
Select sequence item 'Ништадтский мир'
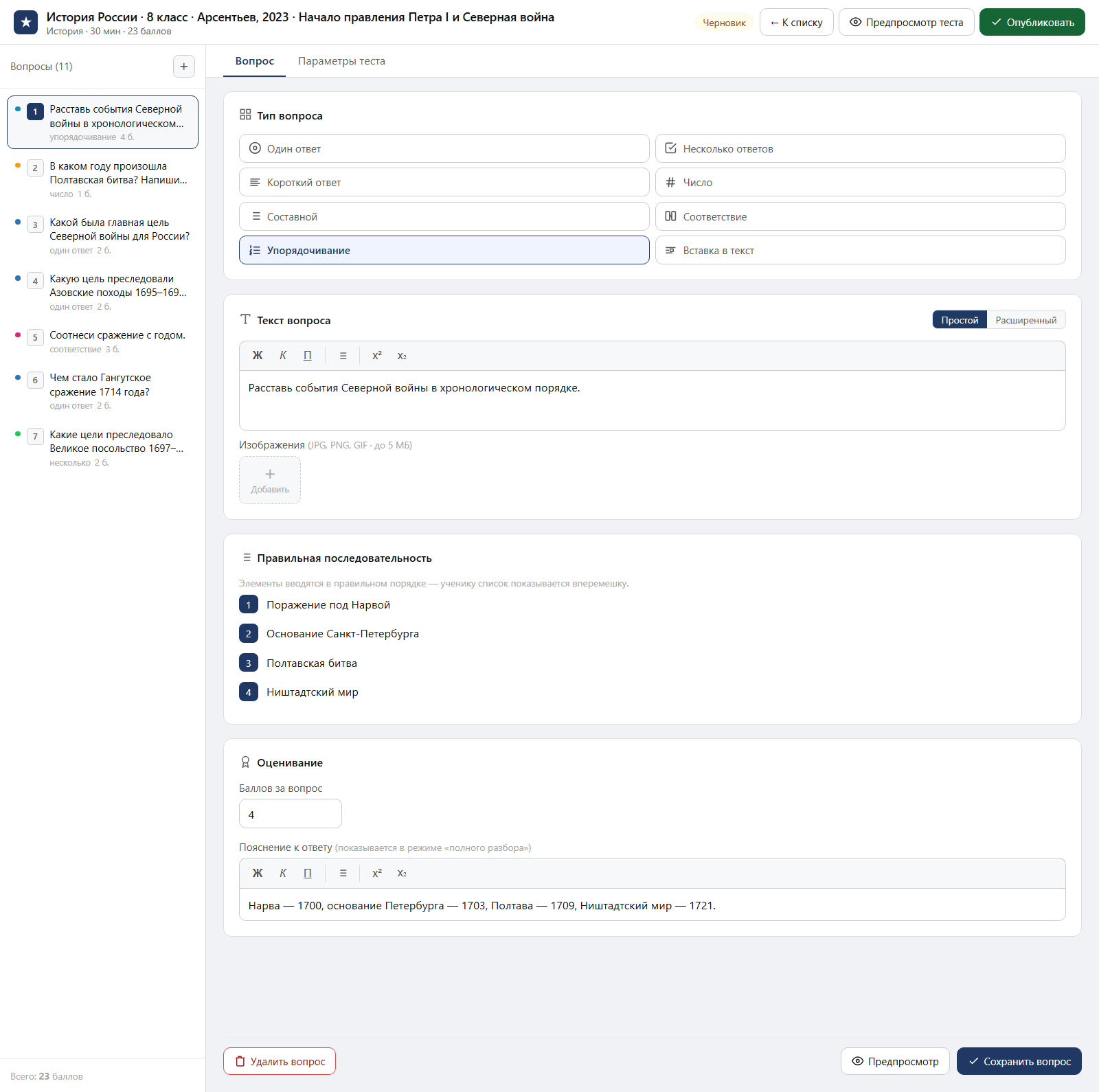pyautogui.click(x=313, y=692)
